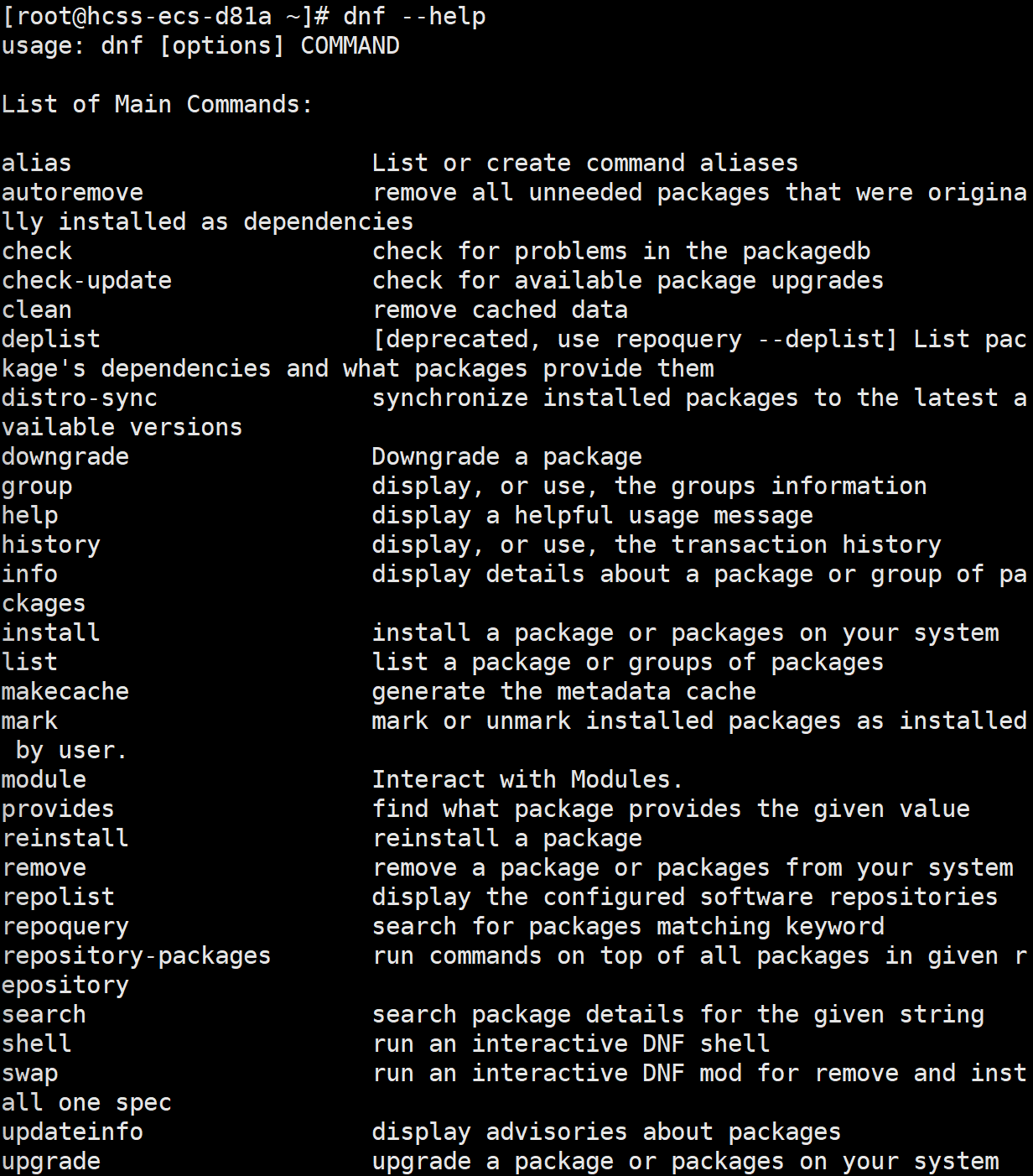This screenshot has height=1176, width=1033.
Task: Place cursor on the 'downgrade' command
Action: (65, 457)
